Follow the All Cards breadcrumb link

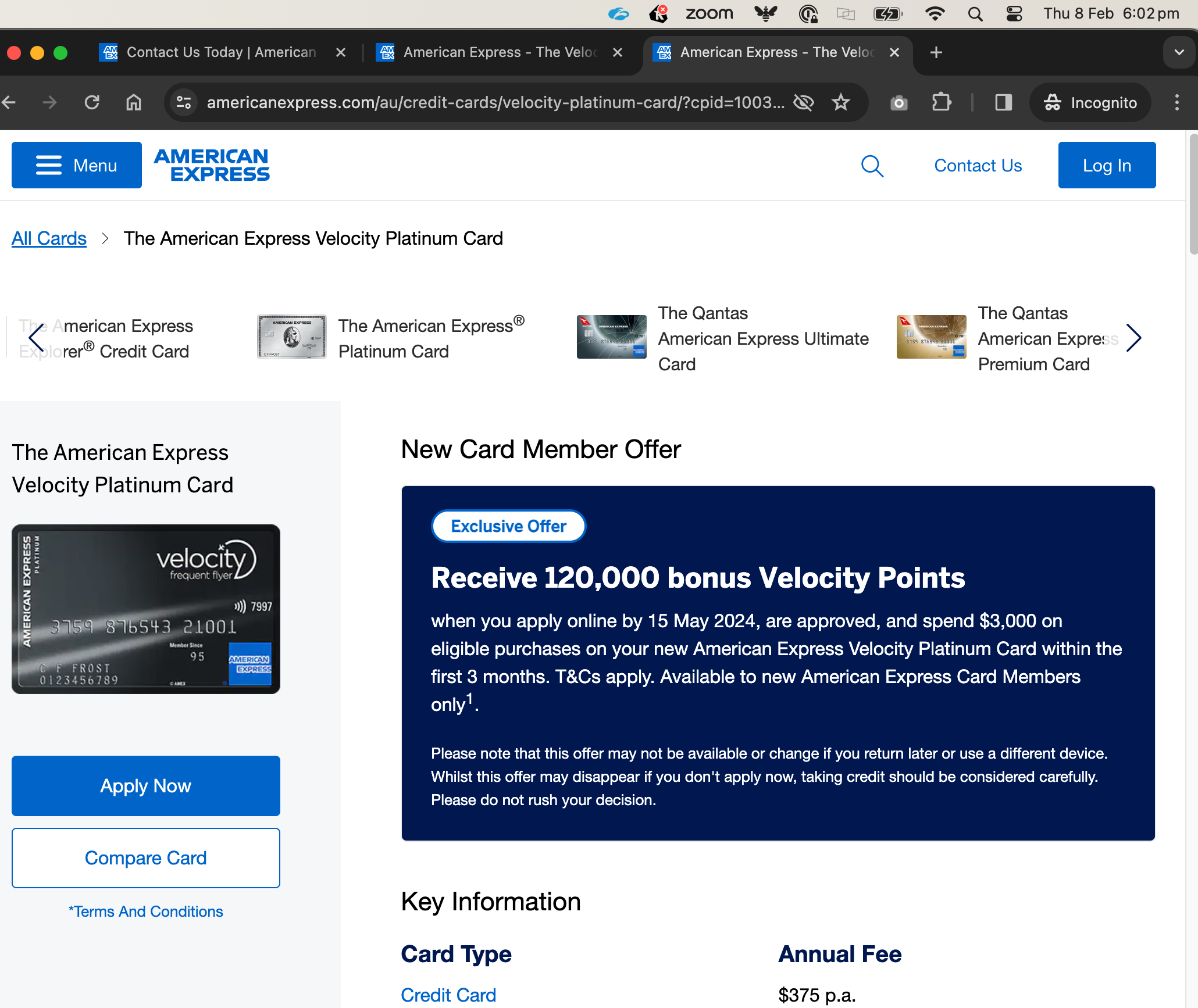pyautogui.click(x=49, y=238)
